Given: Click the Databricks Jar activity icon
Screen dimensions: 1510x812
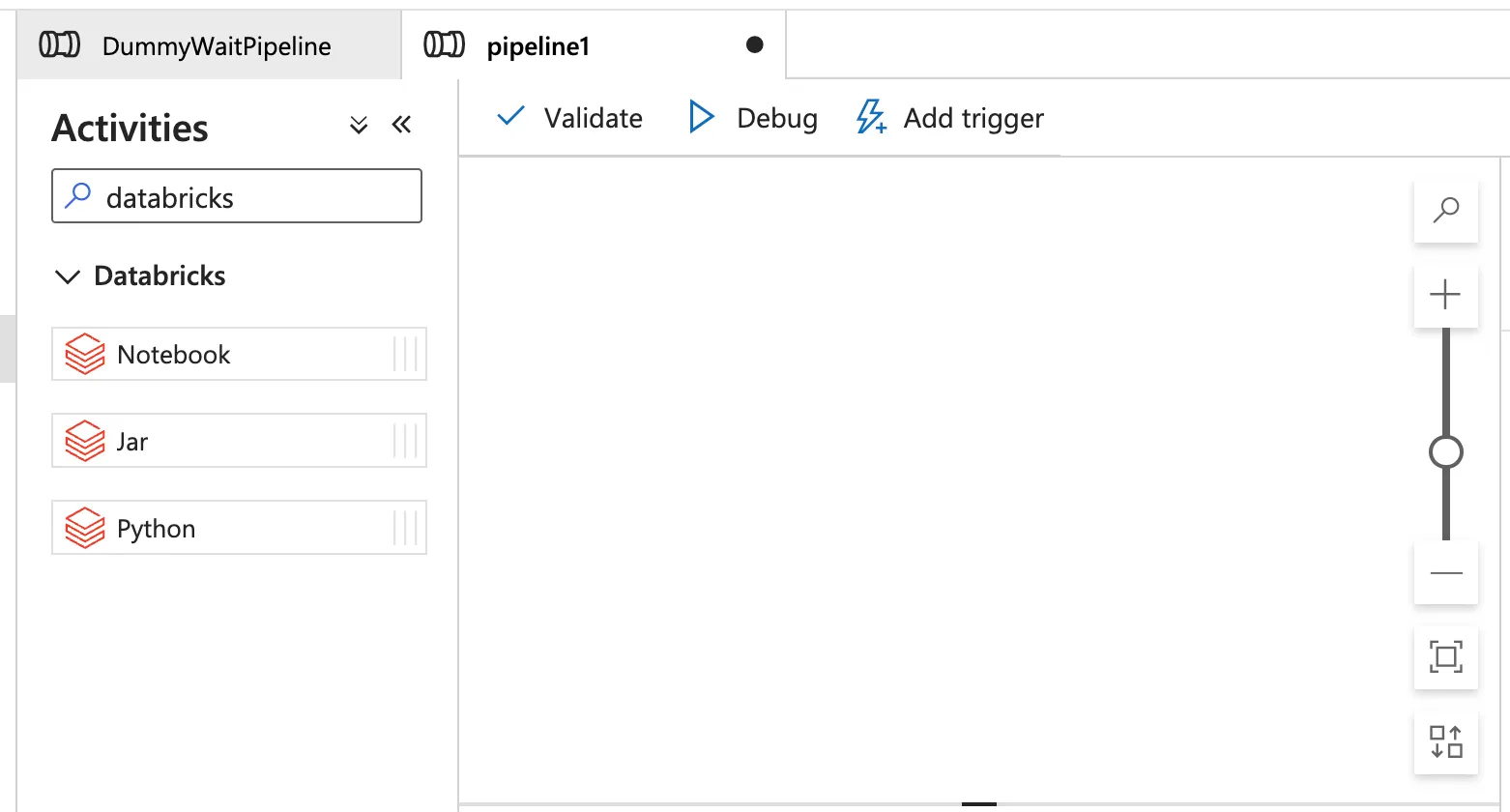Looking at the screenshot, I should 85,441.
